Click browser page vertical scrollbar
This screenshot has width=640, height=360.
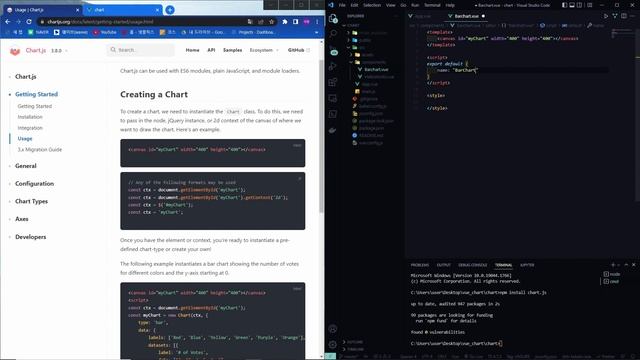[x=322, y=137]
